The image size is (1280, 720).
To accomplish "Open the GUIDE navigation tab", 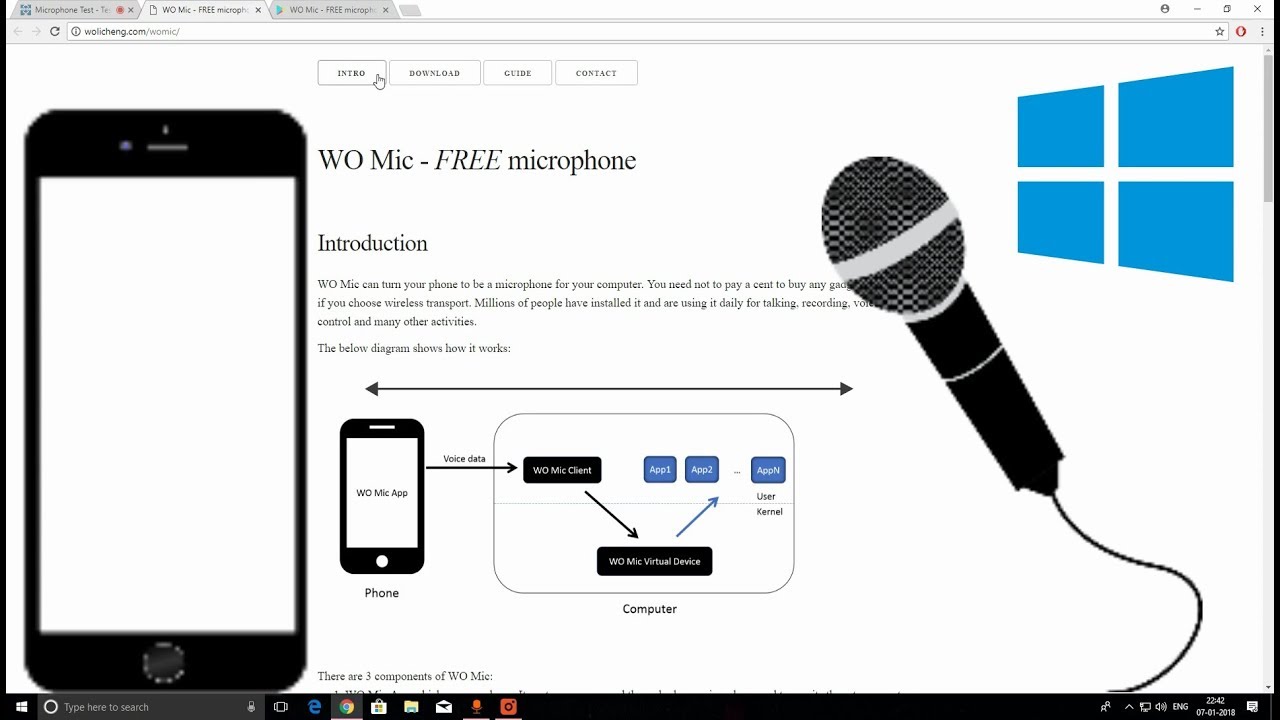I will click(517, 73).
